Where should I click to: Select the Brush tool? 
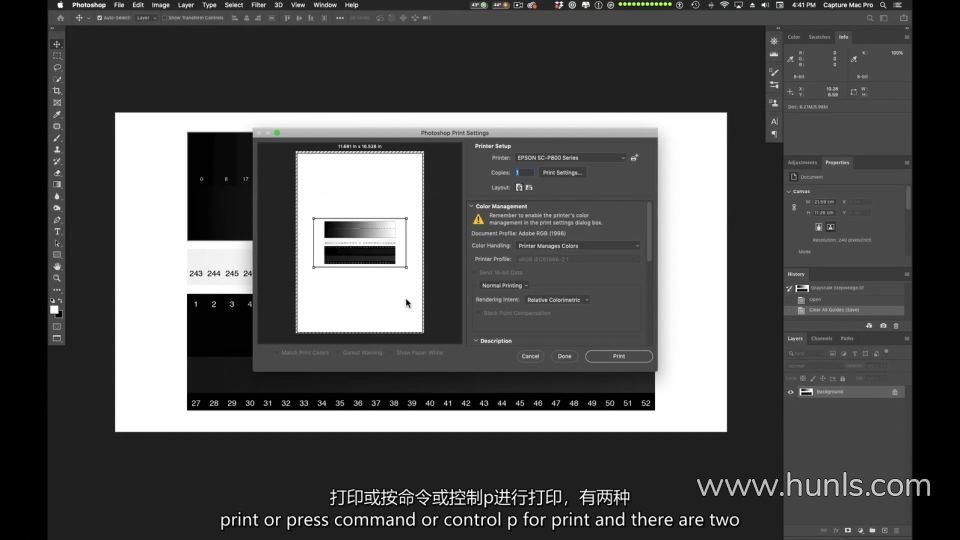57,138
